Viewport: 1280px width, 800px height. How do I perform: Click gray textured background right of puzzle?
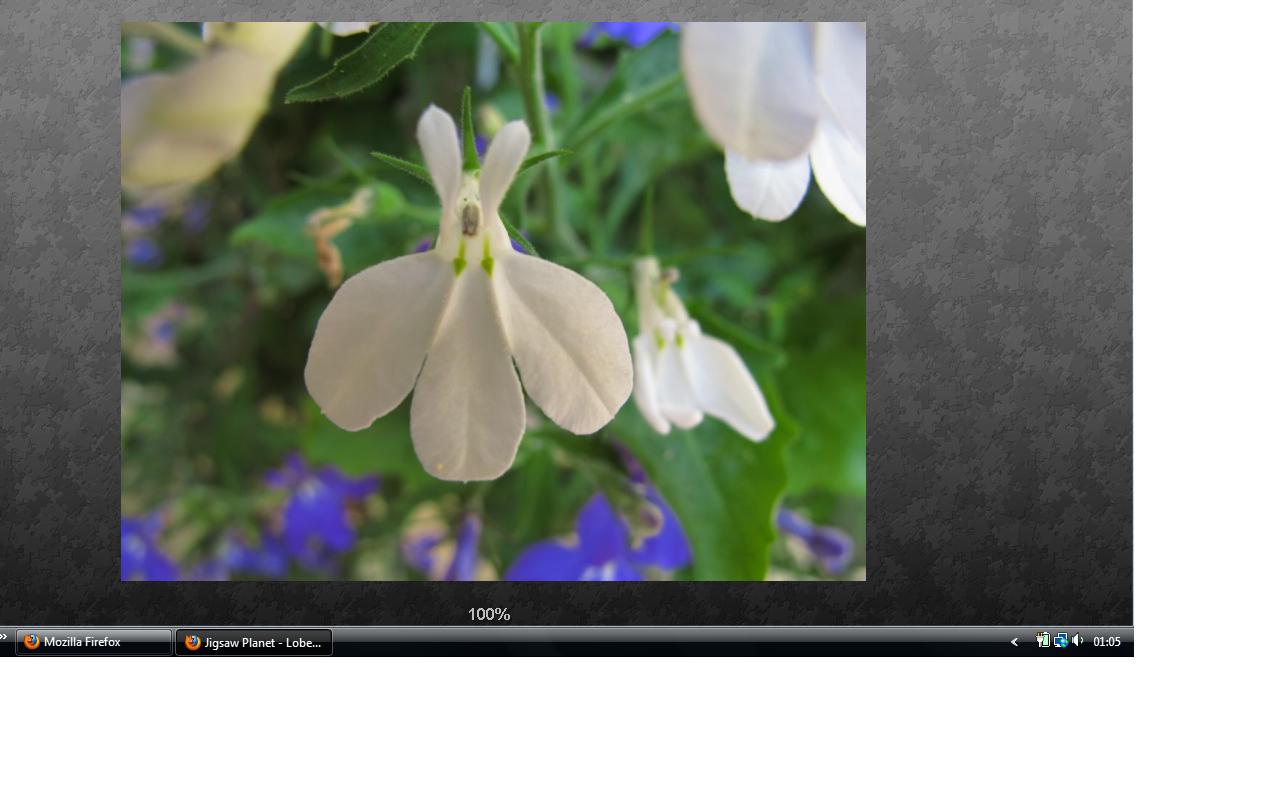[1000, 300]
